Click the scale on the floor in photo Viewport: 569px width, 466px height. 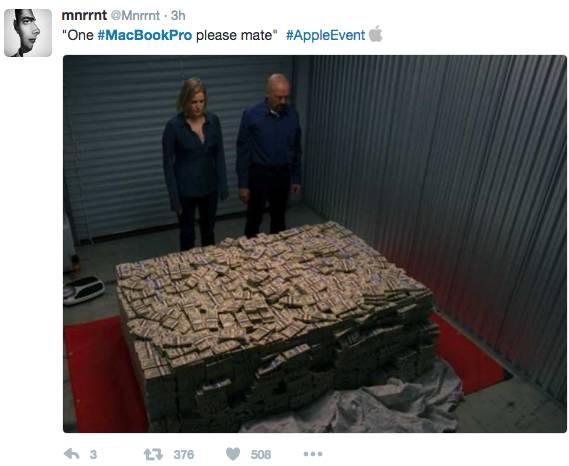83,290
